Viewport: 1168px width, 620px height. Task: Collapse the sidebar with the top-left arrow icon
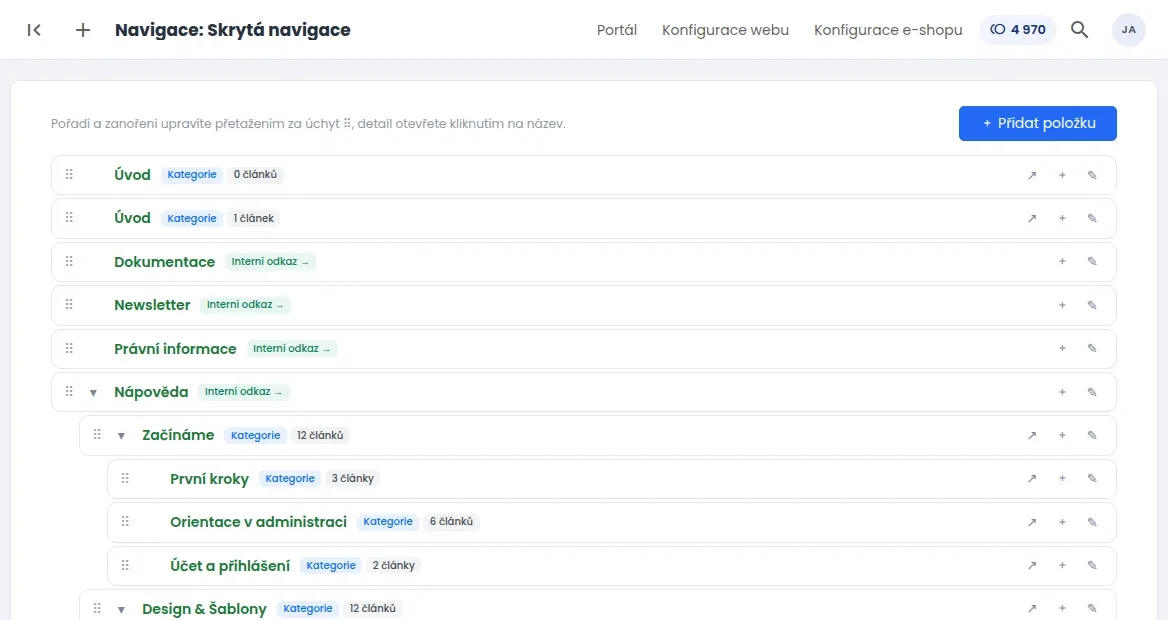point(34,30)
